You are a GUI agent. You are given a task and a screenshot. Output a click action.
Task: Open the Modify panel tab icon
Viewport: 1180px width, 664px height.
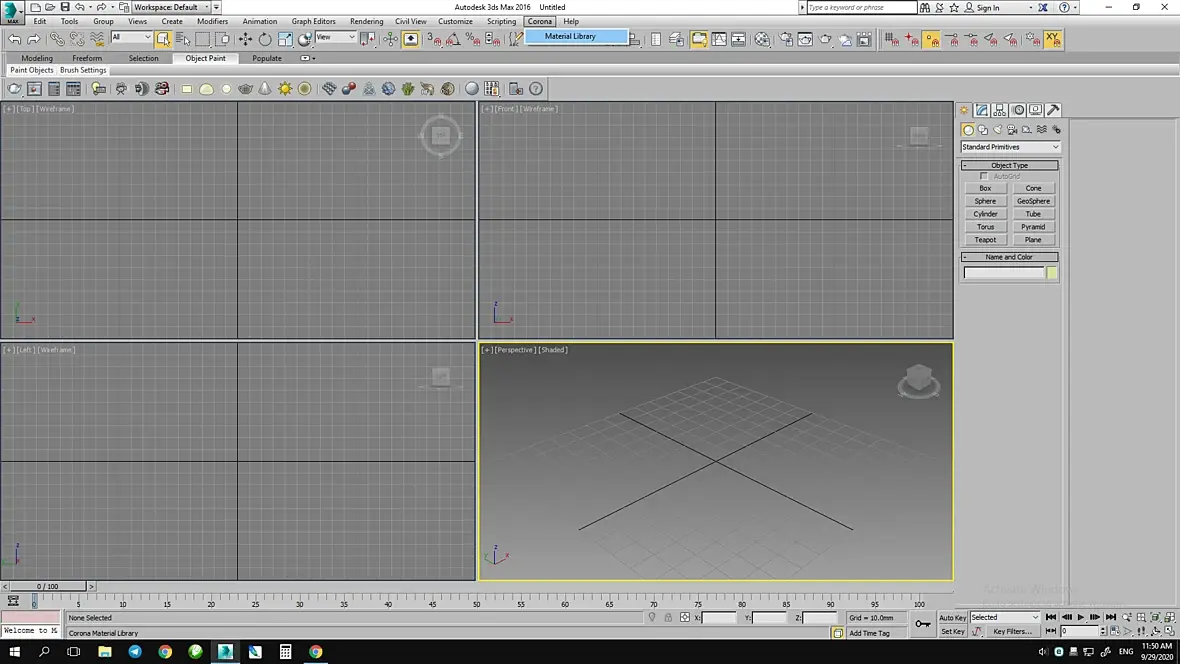pos(982,110)
